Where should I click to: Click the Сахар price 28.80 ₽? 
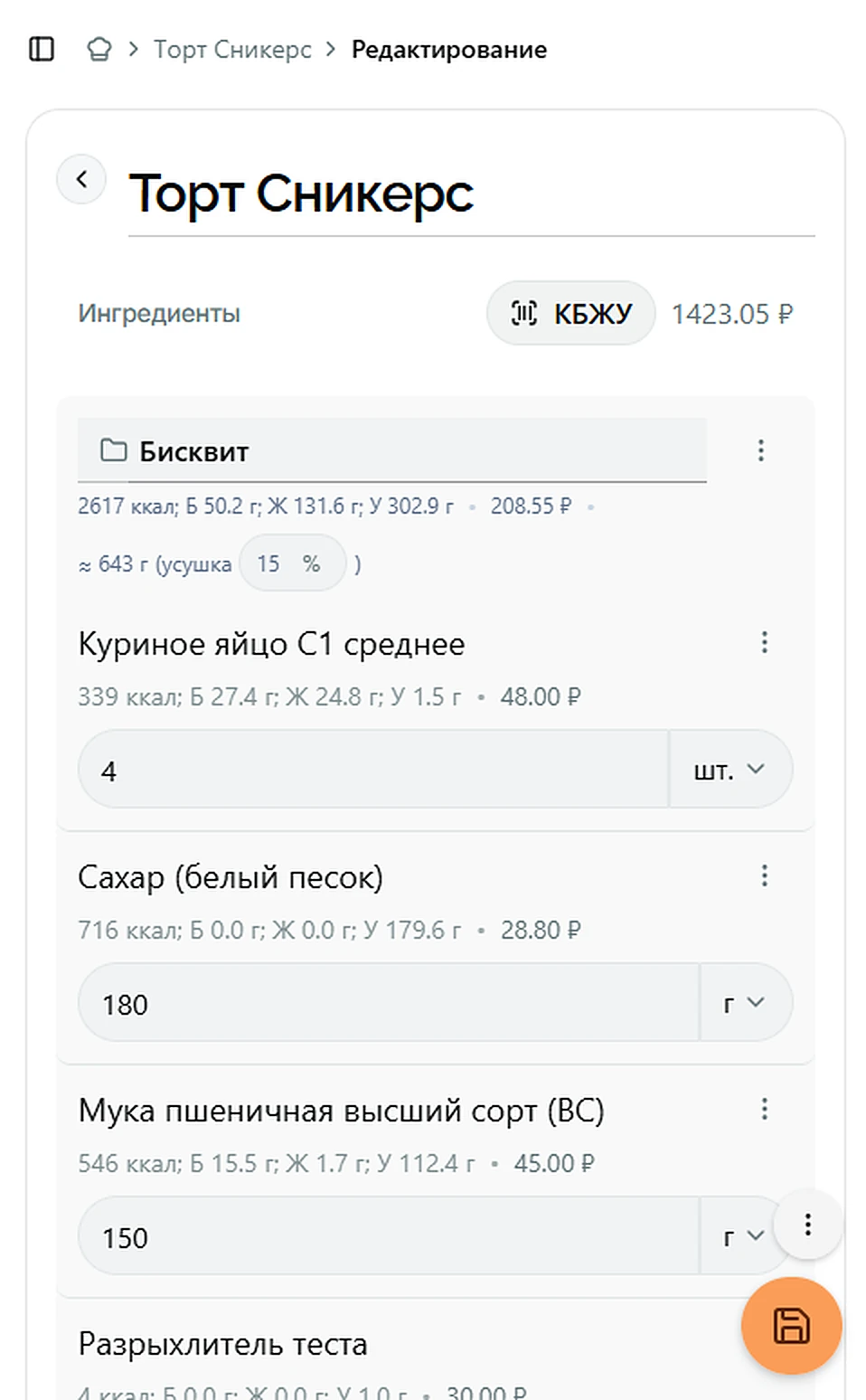(541, 930)
